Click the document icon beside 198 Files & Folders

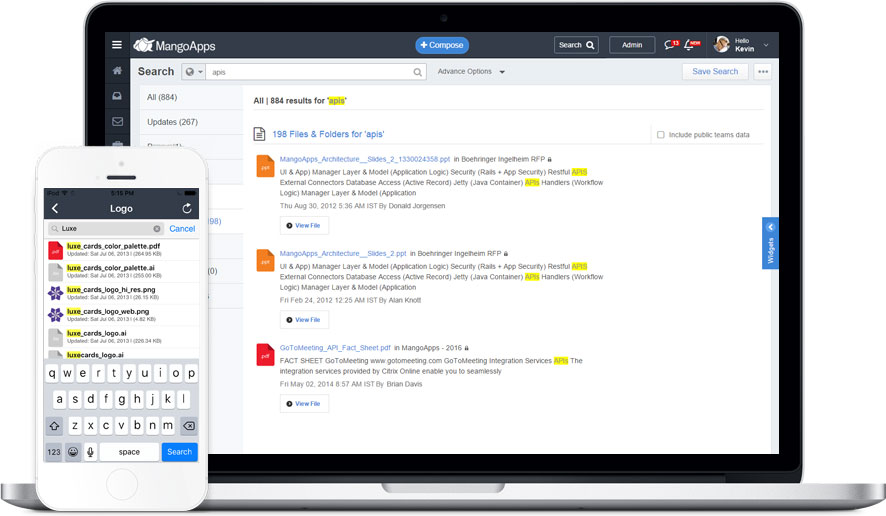259,134
